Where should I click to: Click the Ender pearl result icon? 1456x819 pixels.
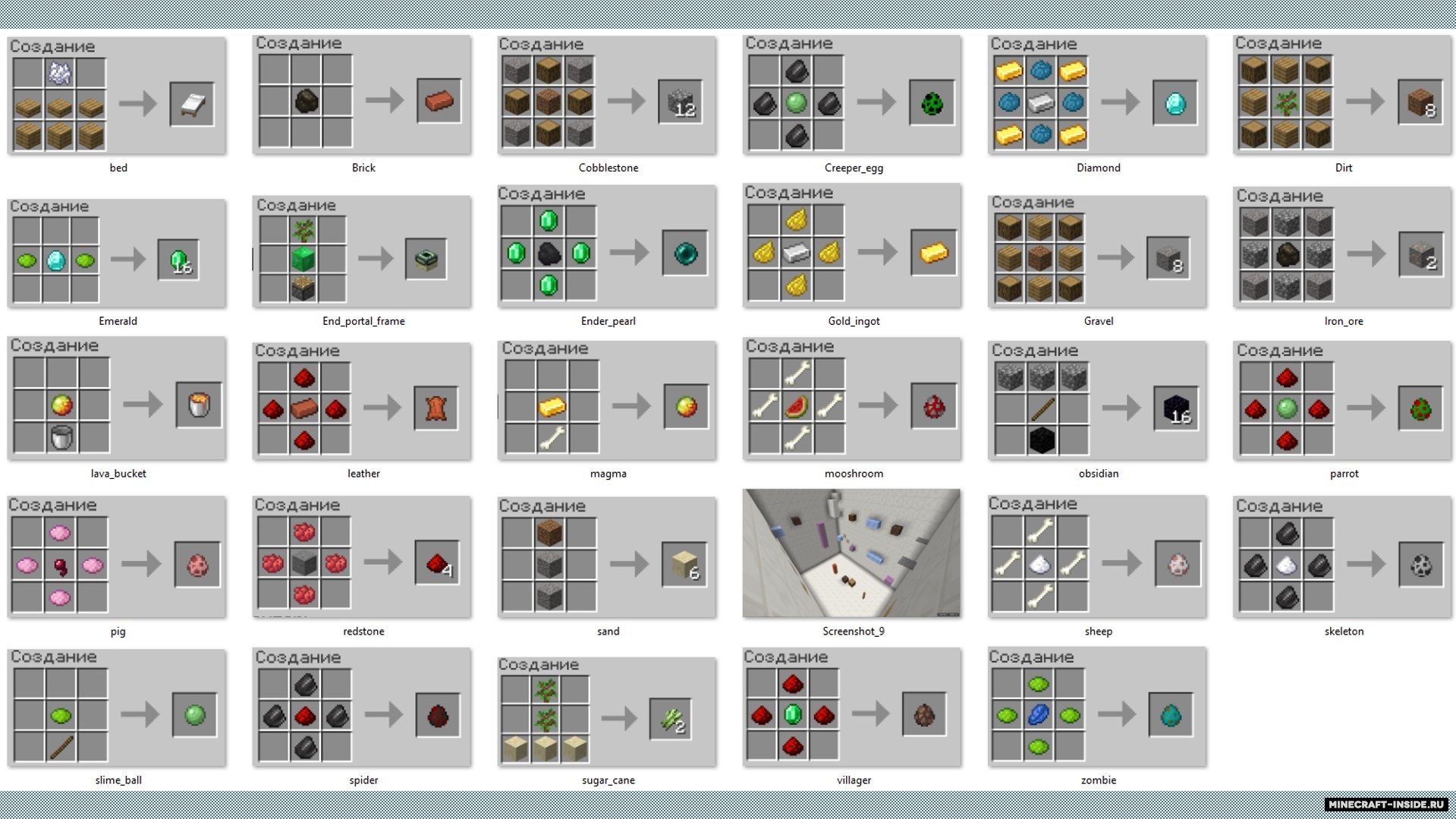pyautogui.click(x=684, y=253)
